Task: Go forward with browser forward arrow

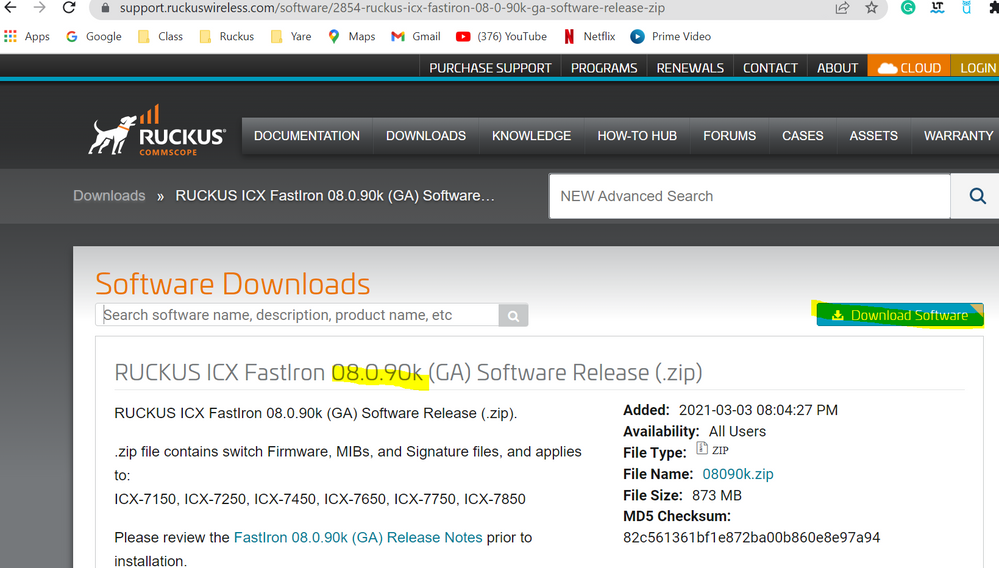Action: pyautogui.click(x=40, y=8)
